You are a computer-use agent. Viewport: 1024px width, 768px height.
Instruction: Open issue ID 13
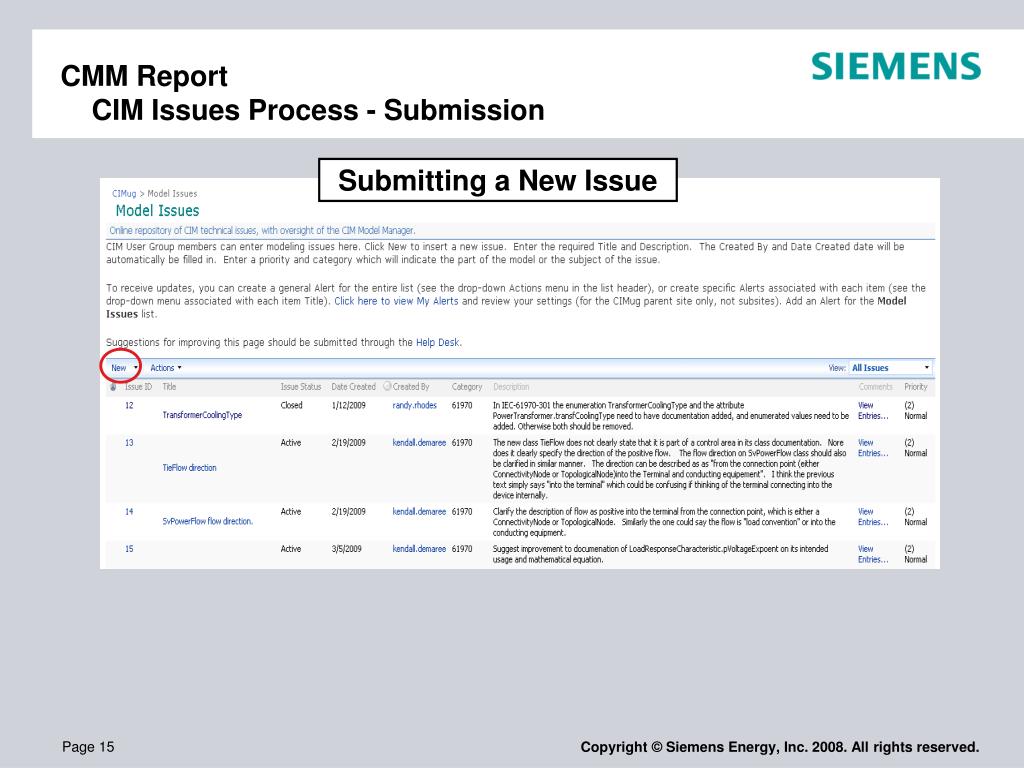click(x=129, y=443)
